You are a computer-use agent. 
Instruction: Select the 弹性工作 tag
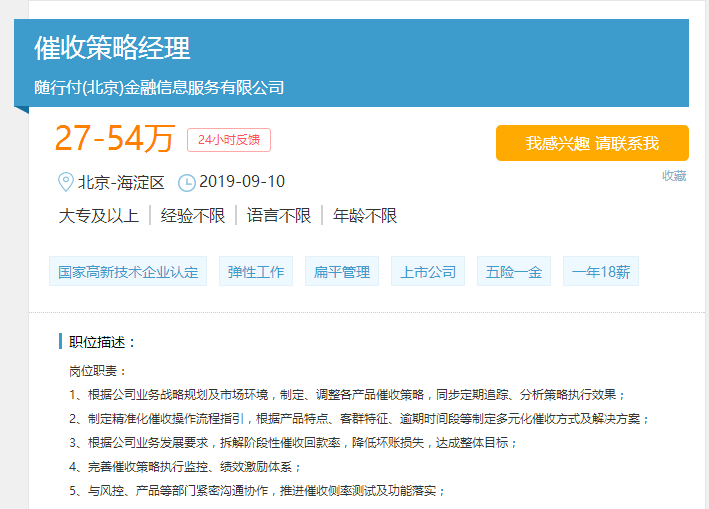tap(256, 272)
